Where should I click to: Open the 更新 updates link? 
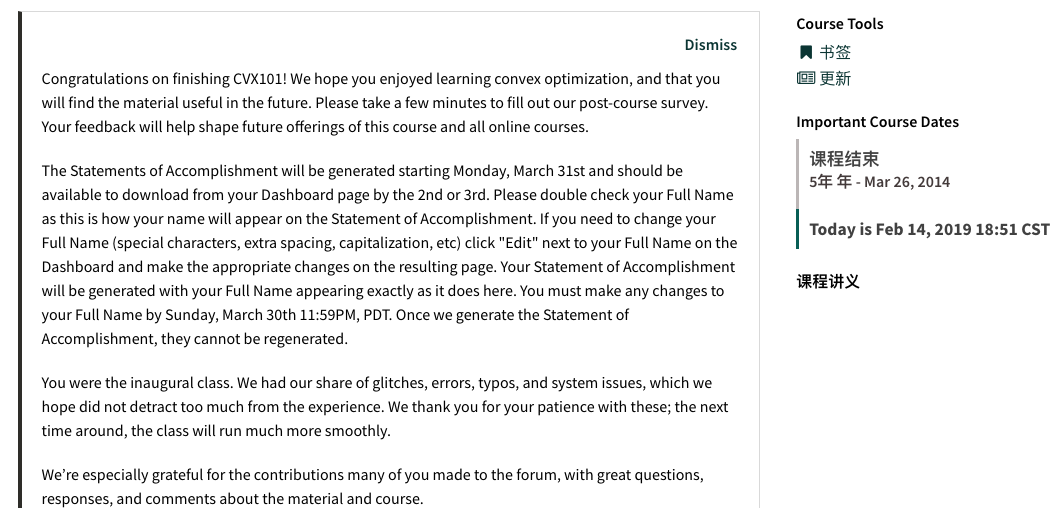point(835,79)
